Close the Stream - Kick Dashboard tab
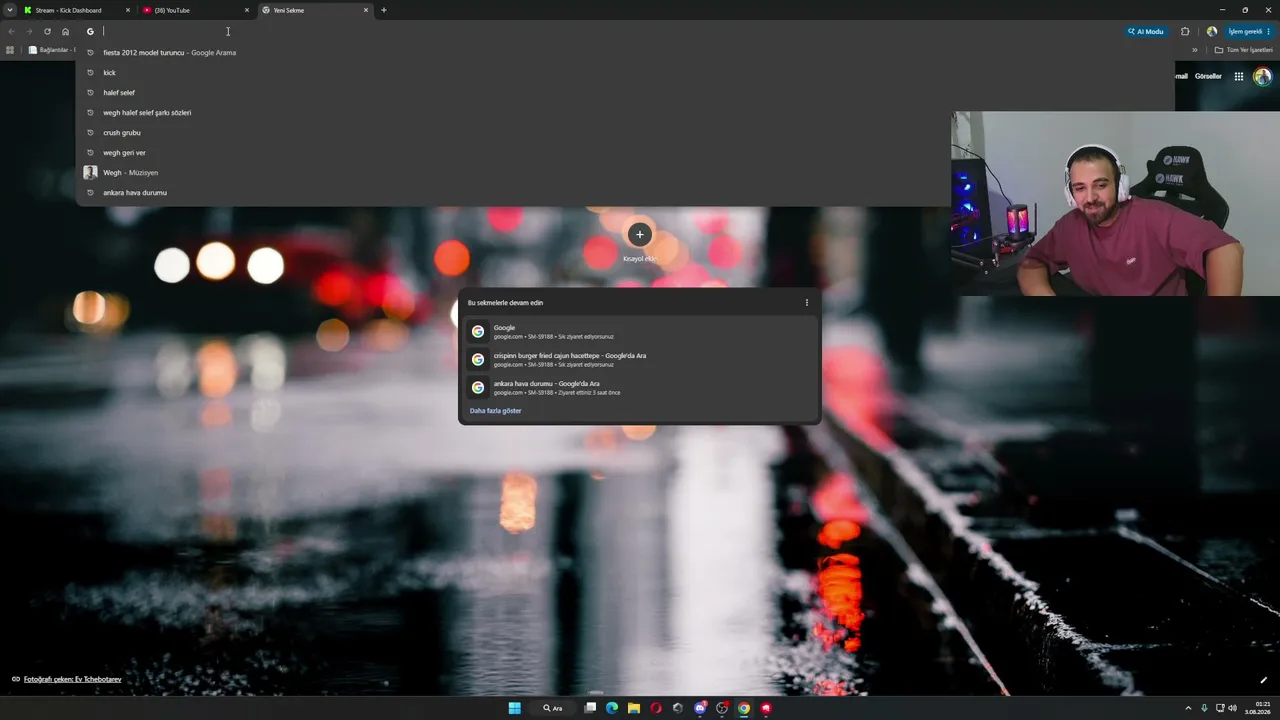 click(x=128, y=10)
